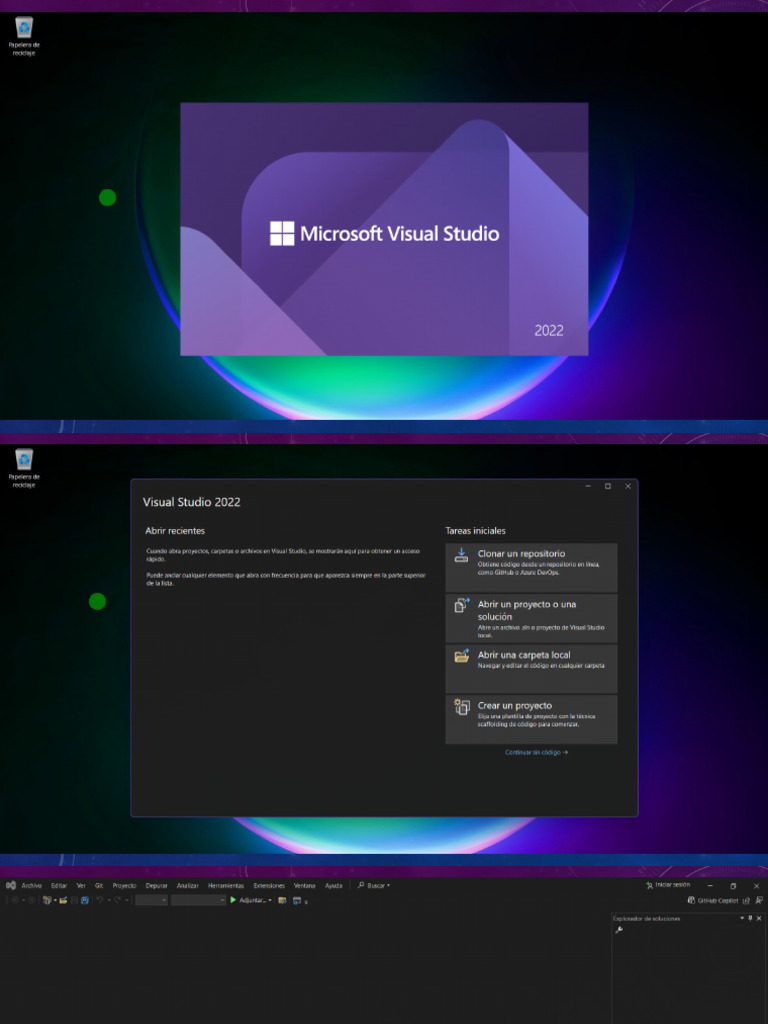Click the Buscar search box
Screen dimensions: 768x1024
[x=374, y=886]
